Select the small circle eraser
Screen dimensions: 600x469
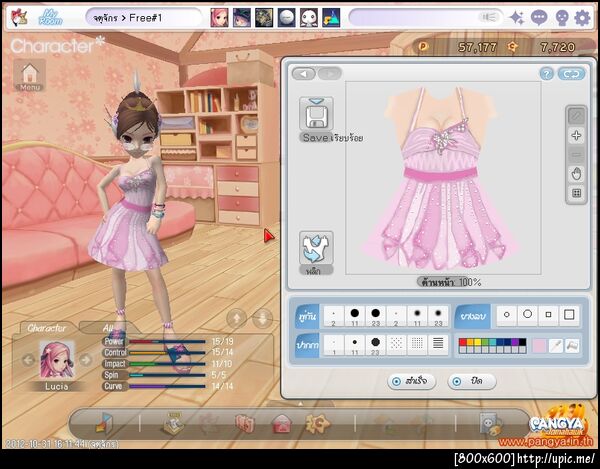[507, 315]
